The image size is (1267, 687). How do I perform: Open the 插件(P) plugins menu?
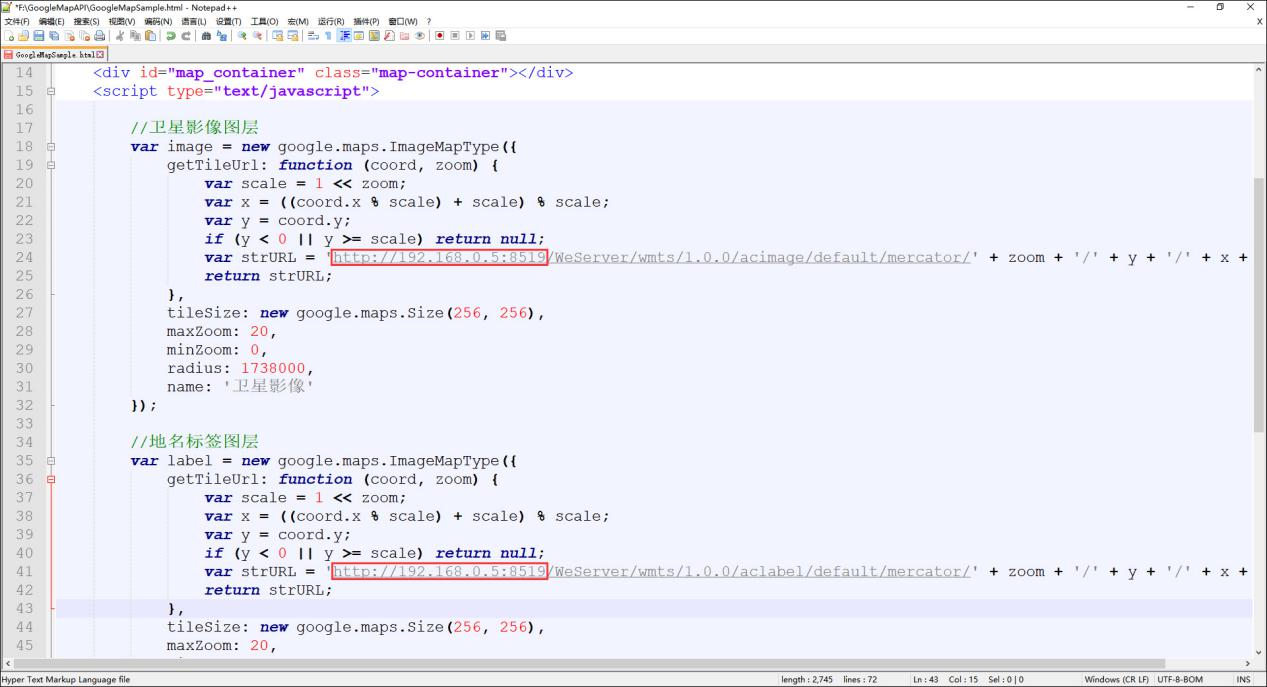(366, 21)
